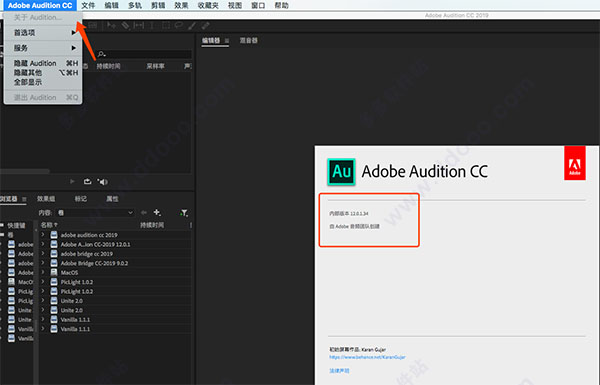Open the 窗口 menu

[x=258, y=5]
